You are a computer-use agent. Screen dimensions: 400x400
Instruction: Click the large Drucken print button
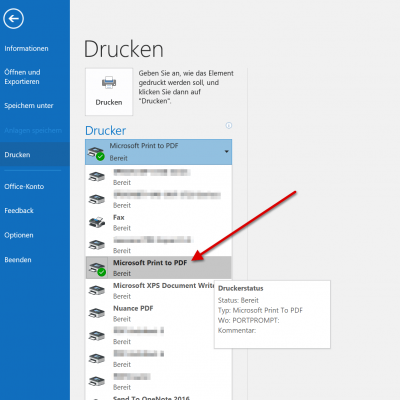[x=109, y=92]
